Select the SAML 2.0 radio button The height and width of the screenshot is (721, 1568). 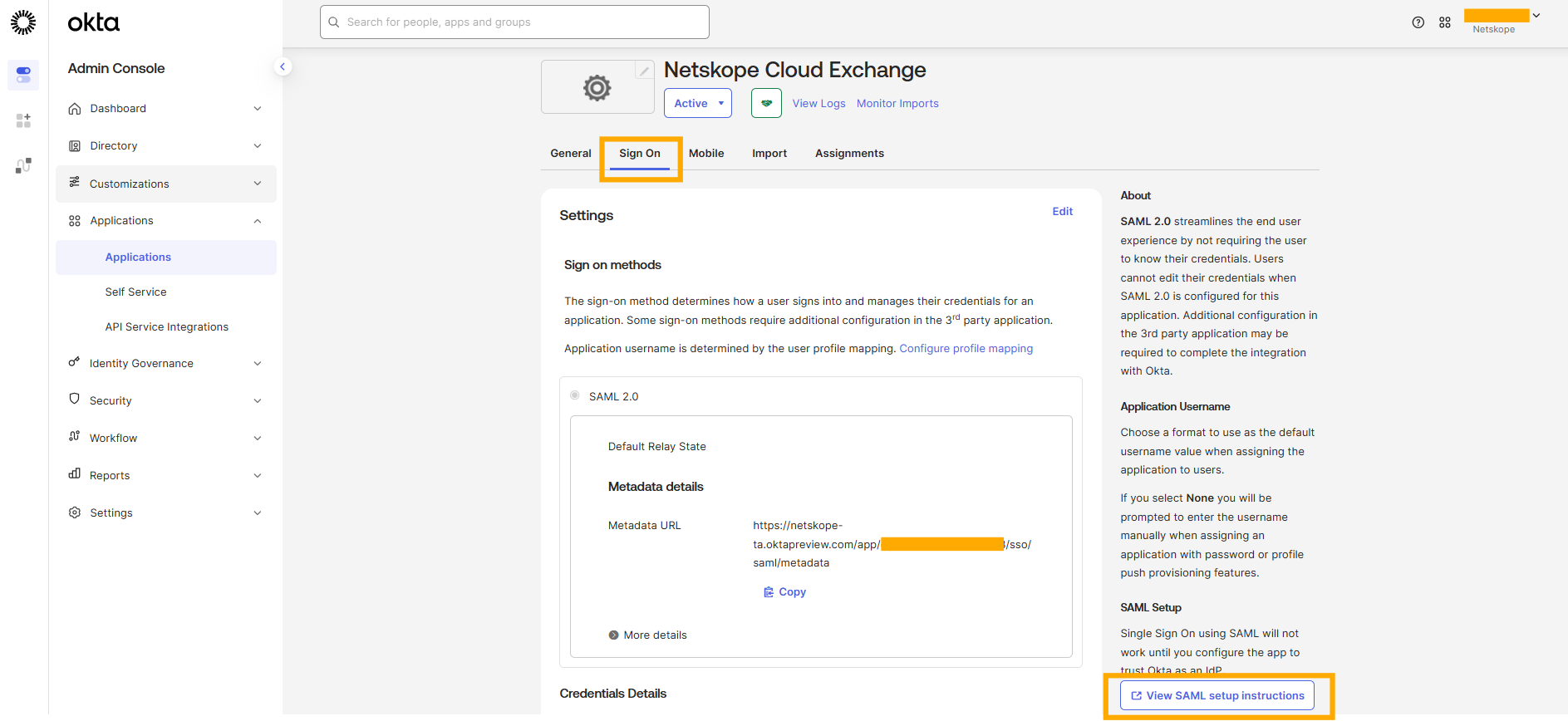pyautogui.click(x=575, y=395)
